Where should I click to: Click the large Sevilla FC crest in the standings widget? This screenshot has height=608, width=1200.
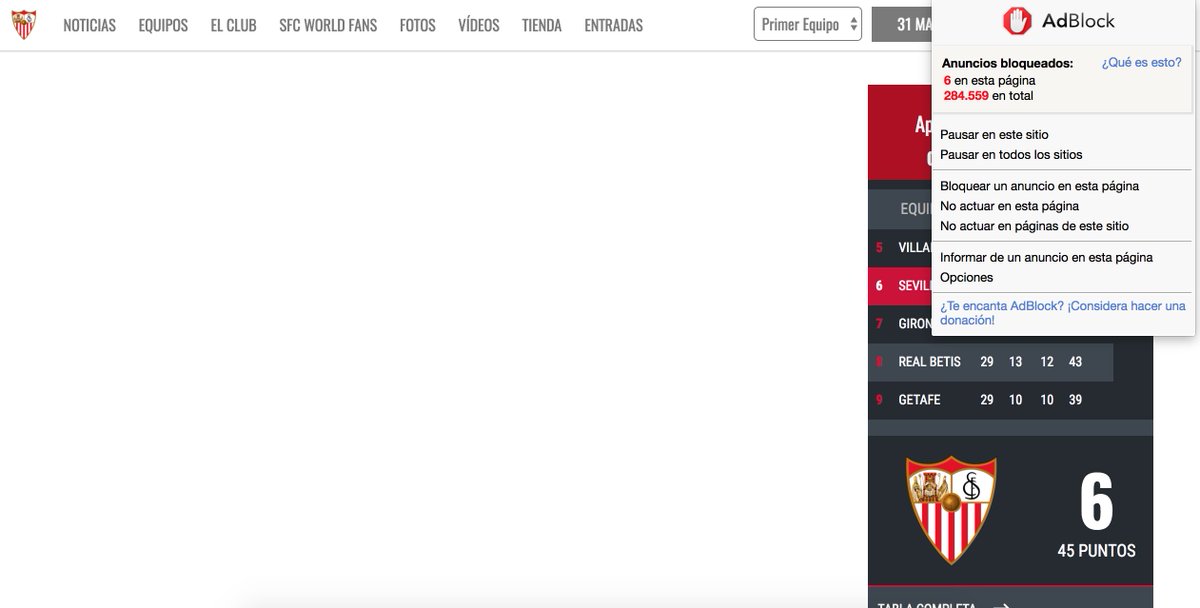(951, 509)
